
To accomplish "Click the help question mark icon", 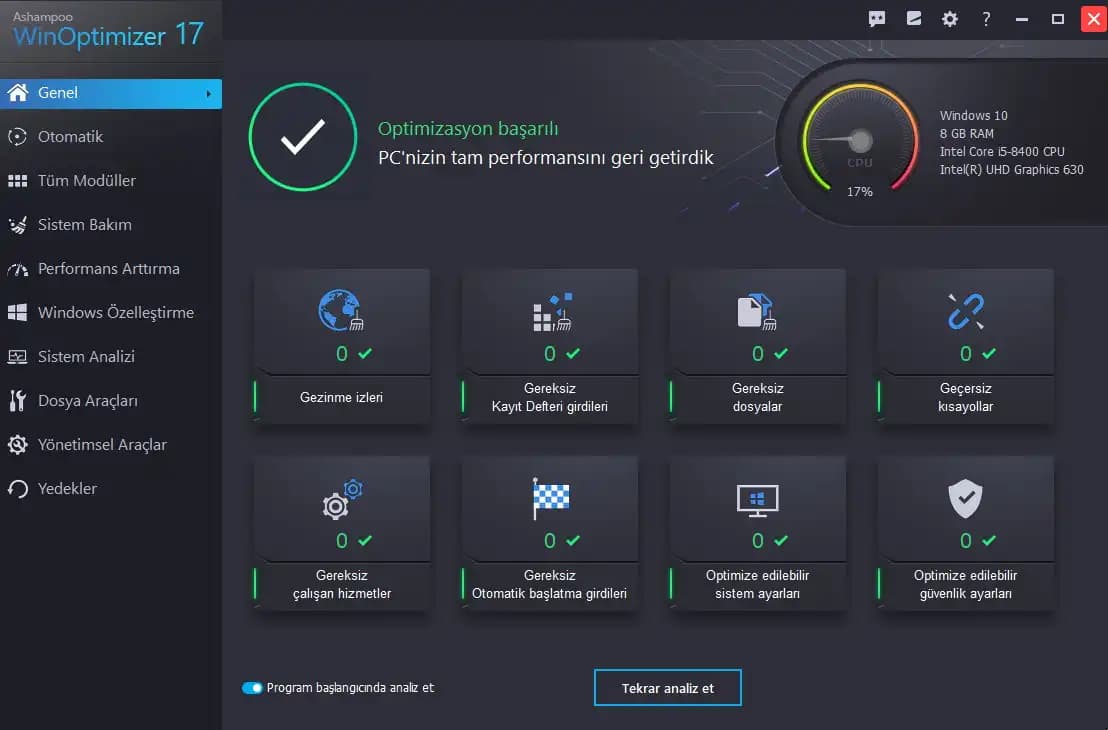I will tap(986, 19).
